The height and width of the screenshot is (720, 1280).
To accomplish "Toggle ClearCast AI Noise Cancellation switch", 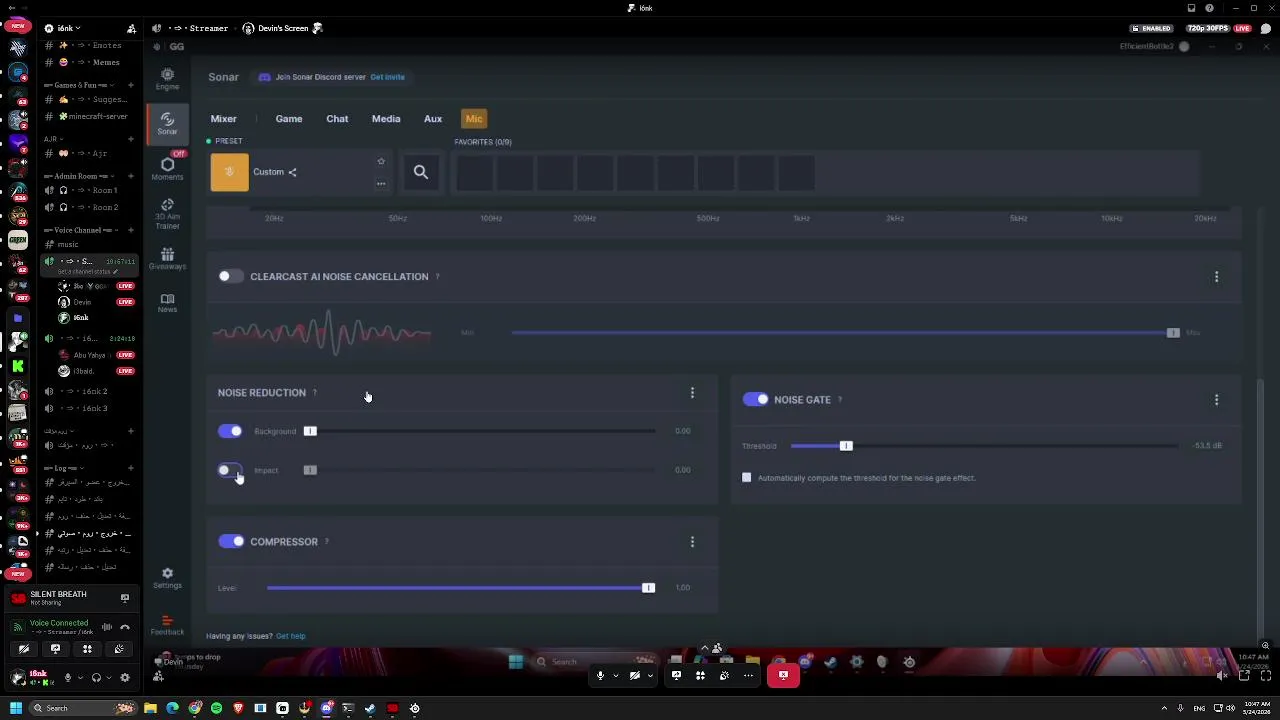I will [230, 277].
